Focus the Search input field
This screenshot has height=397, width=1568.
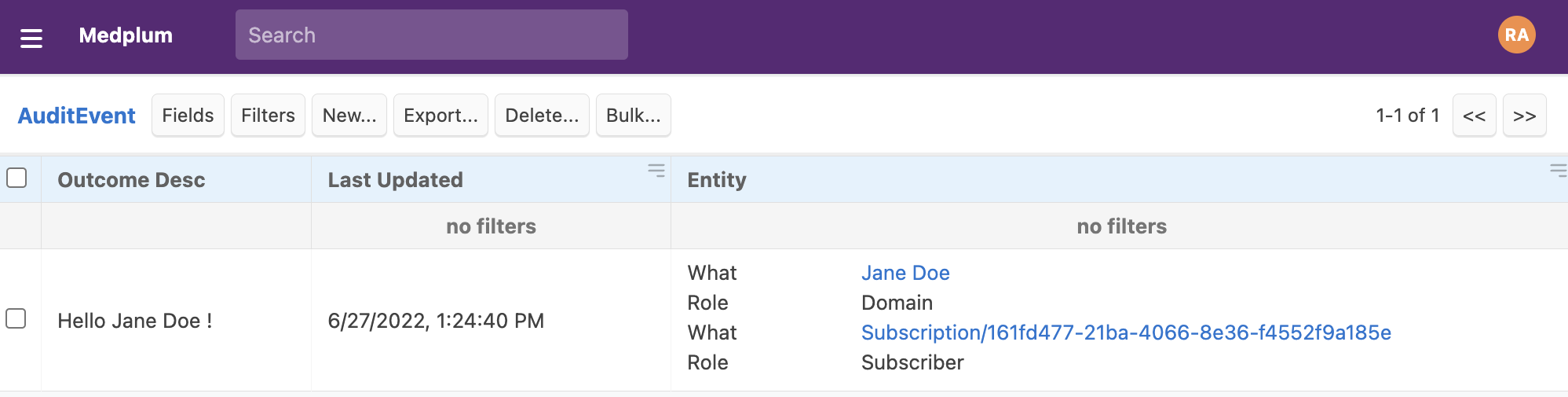[431, 35]
